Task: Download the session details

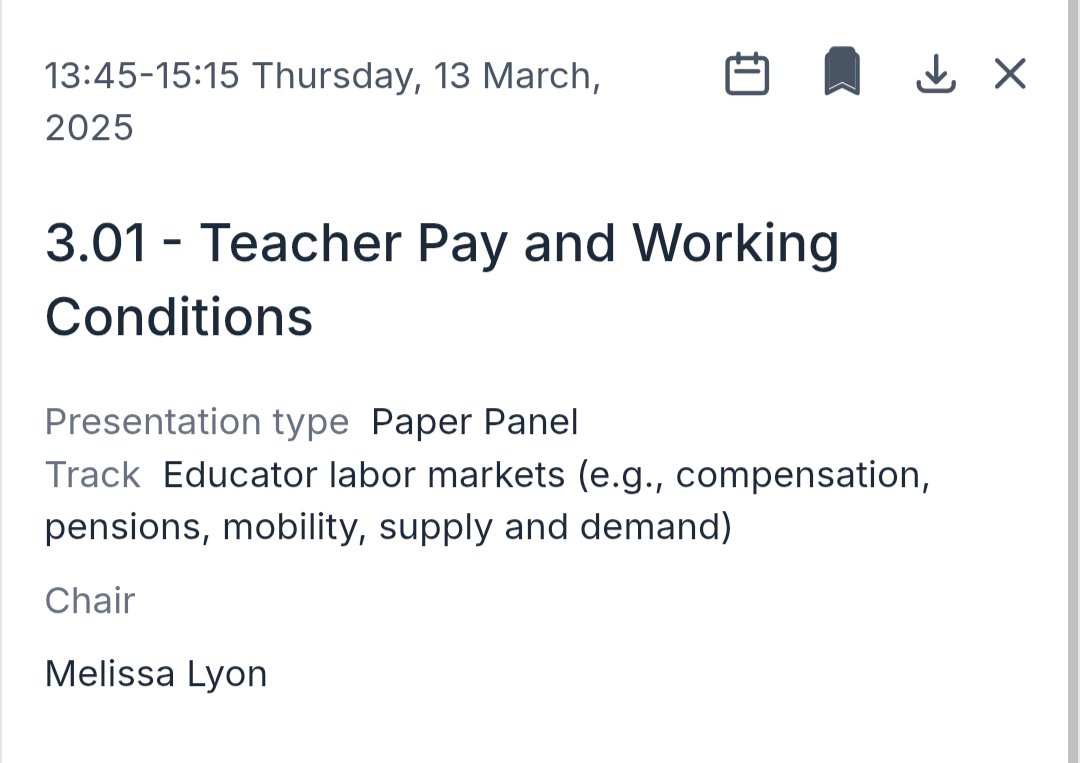Action: click(936, 74)
